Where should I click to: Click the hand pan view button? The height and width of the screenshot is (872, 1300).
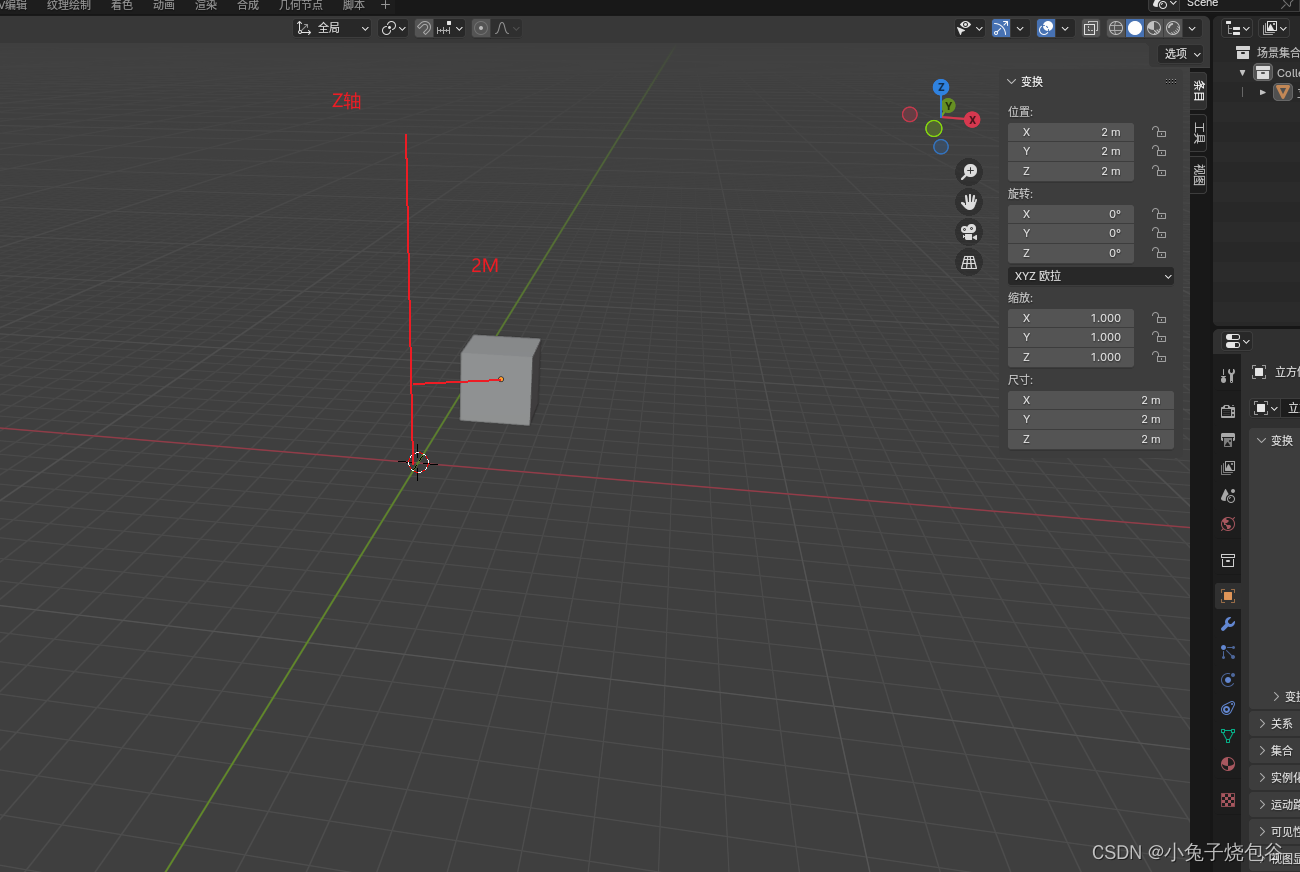coord(969,202)
